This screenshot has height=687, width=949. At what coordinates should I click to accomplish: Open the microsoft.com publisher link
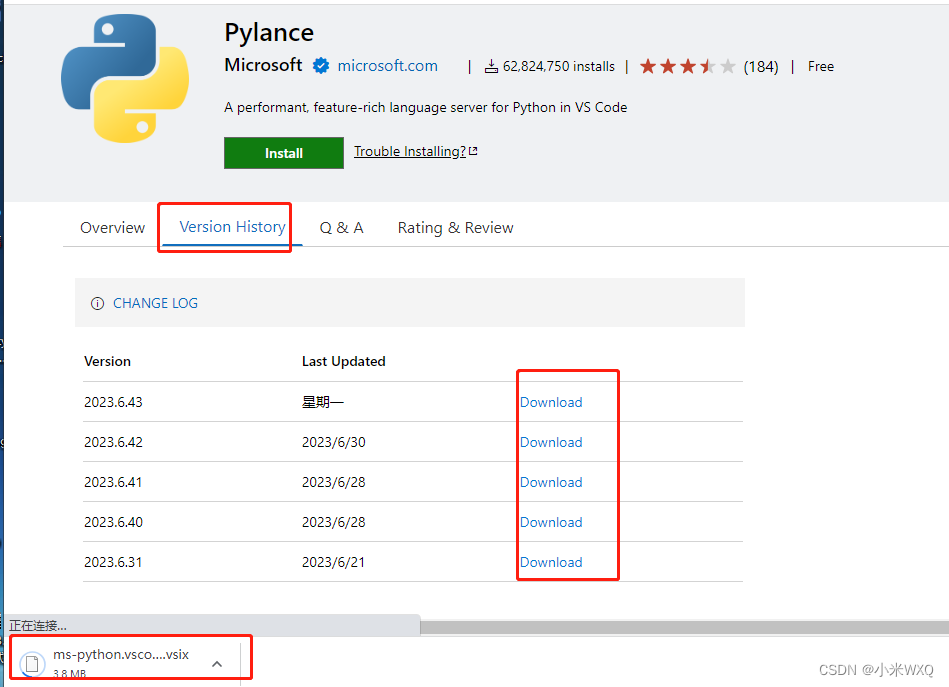(387, 65)
